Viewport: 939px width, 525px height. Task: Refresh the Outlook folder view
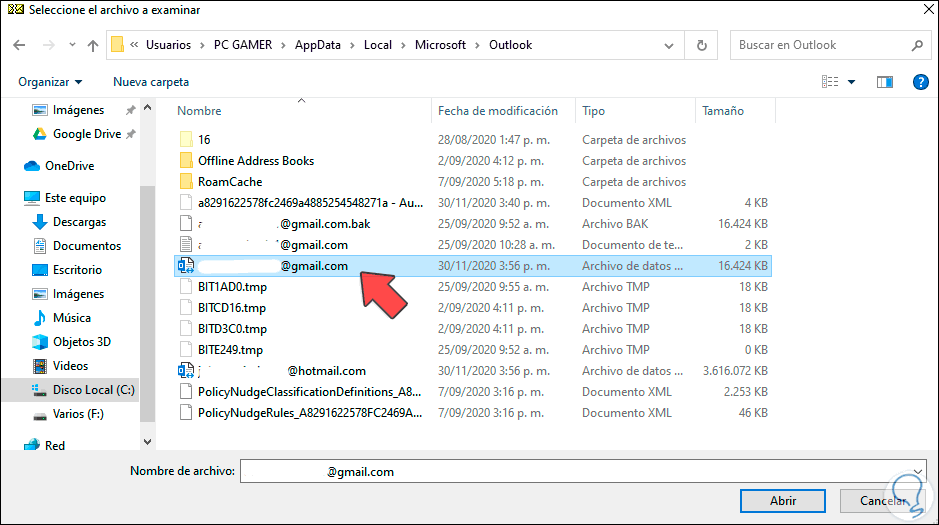click(701, 45)
